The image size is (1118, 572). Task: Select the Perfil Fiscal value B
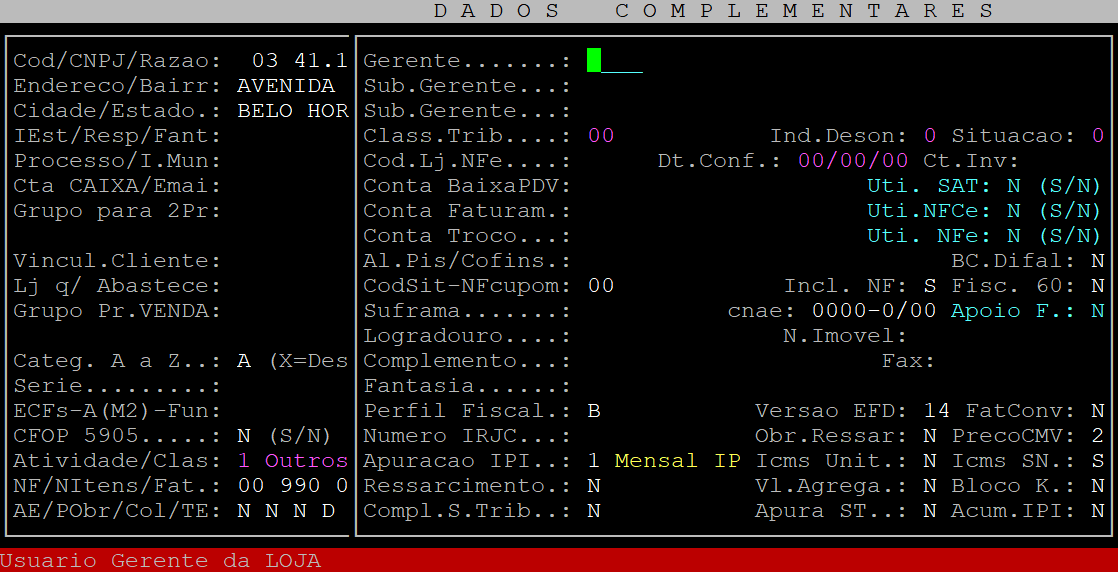click(x=594, y=411)
